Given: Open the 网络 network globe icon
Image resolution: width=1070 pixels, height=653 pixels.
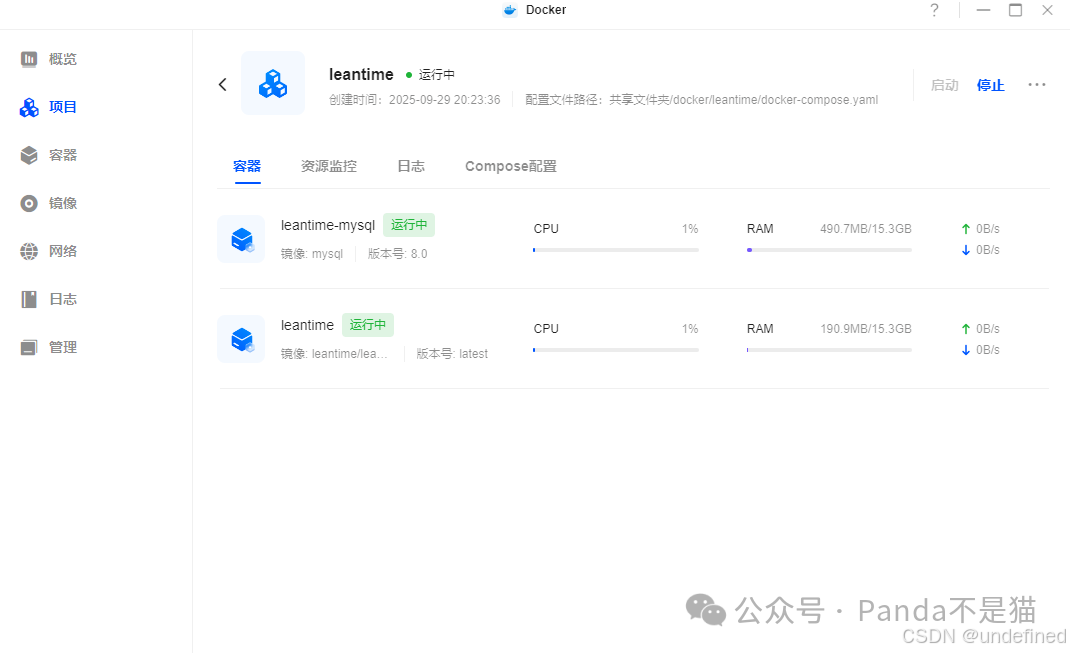Looking at the screenshot, I should [x=29, y=251].
